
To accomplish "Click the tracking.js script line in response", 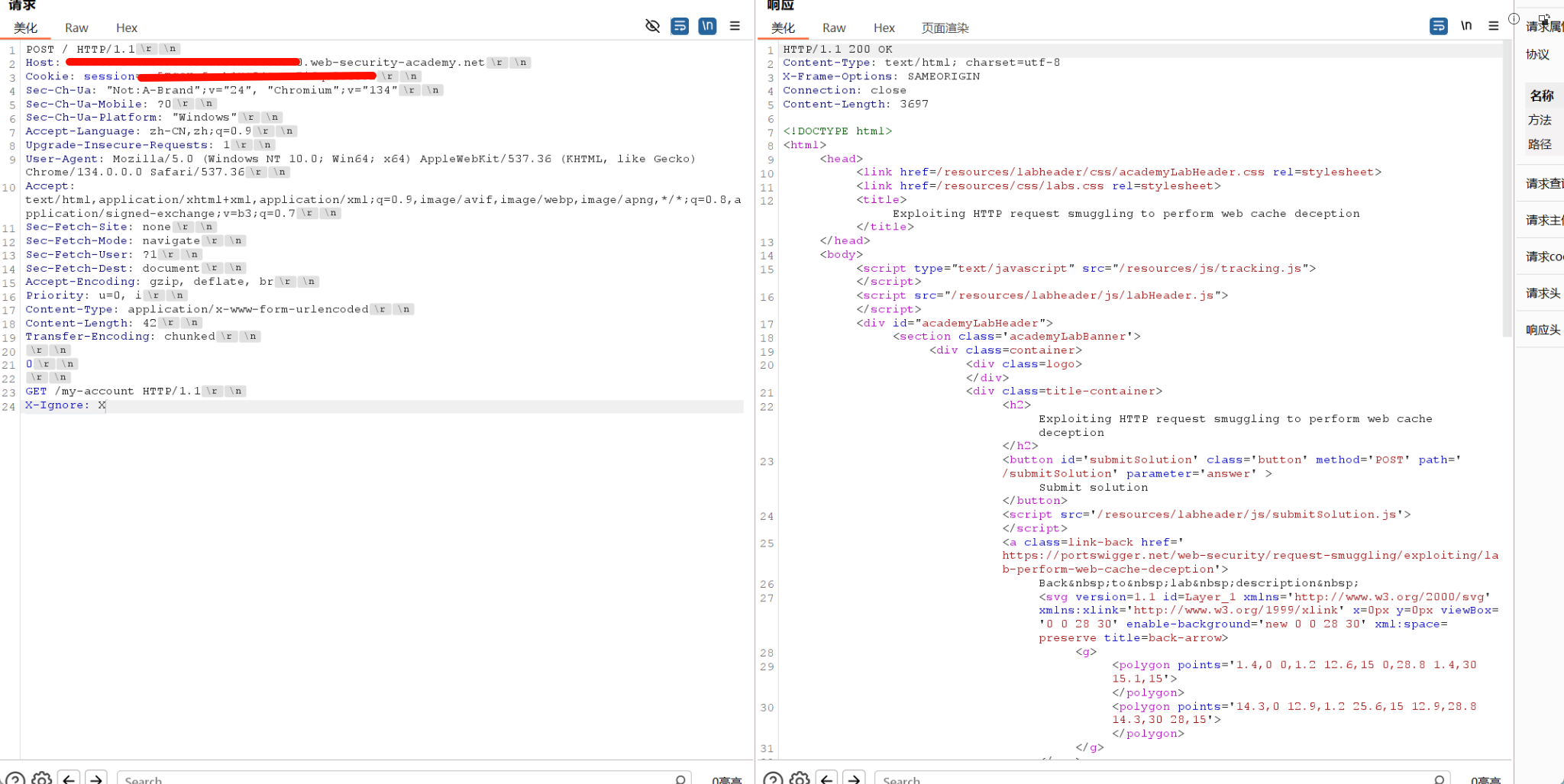I will click(1086, 268).
